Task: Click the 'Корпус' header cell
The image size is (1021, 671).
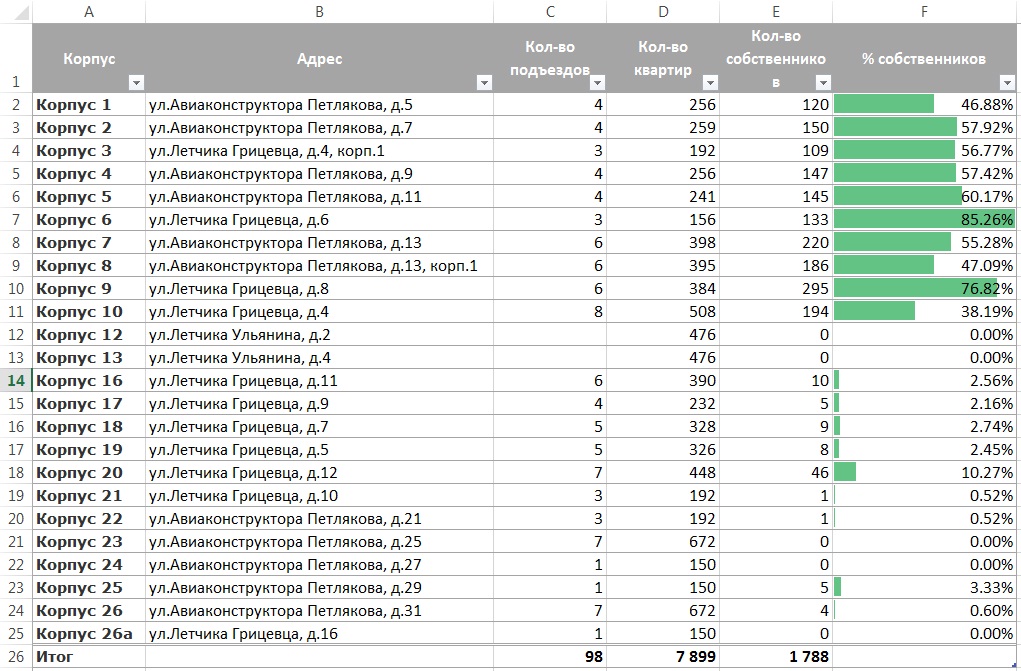Action: [89, 58]
